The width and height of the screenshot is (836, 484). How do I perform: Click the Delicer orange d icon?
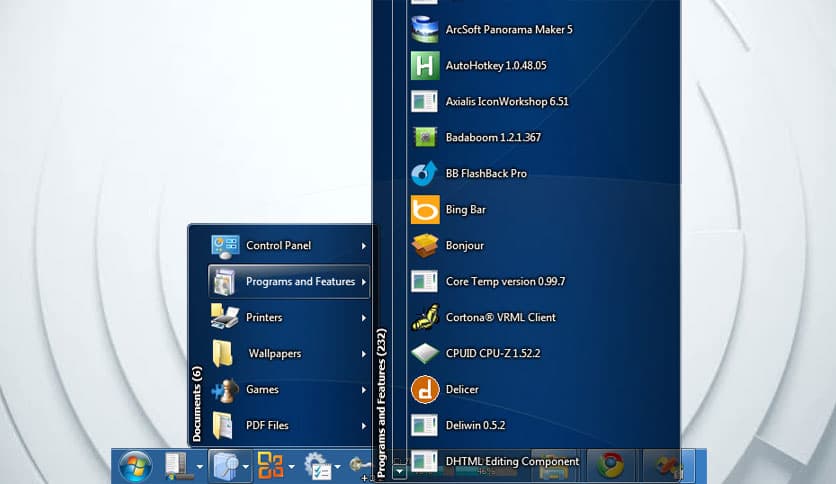click(x=425, y=390)
